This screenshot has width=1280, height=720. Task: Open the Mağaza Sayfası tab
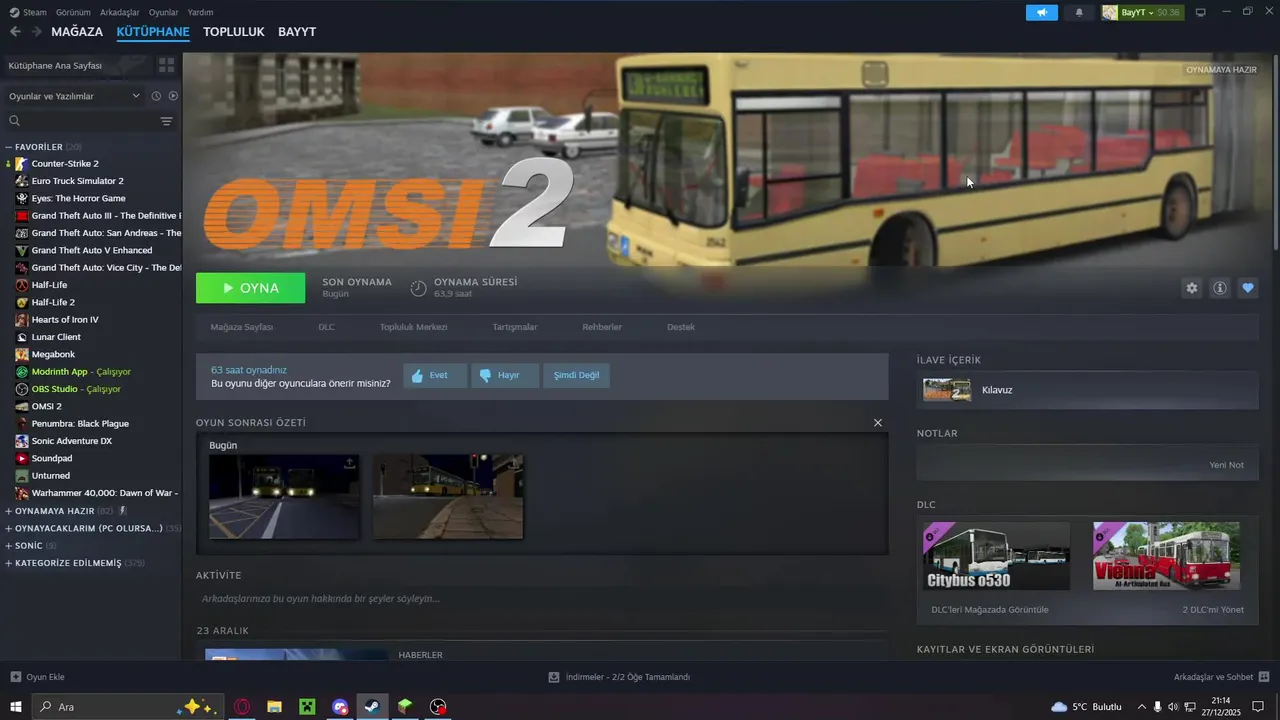(x=241, y=327)
